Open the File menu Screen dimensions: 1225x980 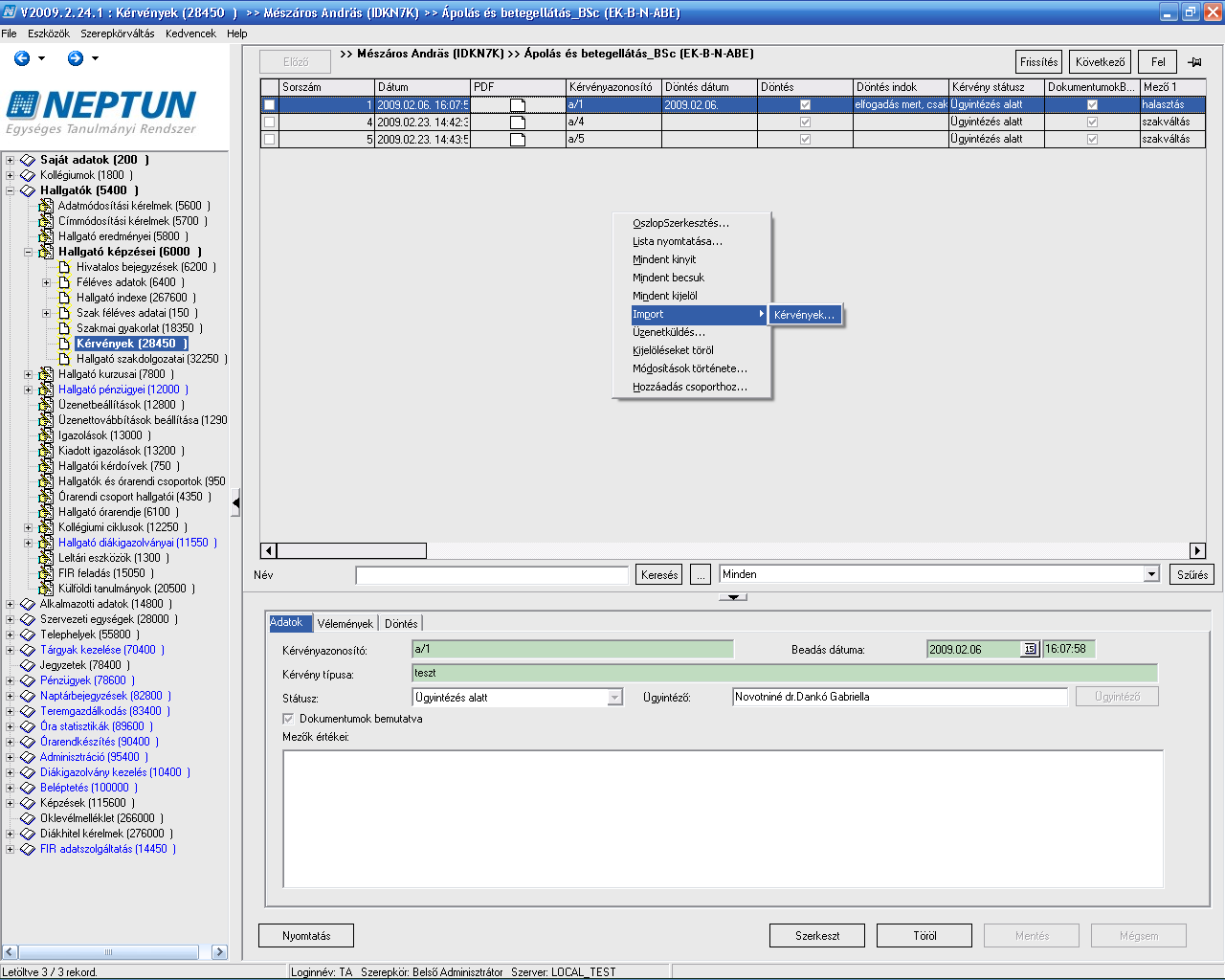[9, 33]
